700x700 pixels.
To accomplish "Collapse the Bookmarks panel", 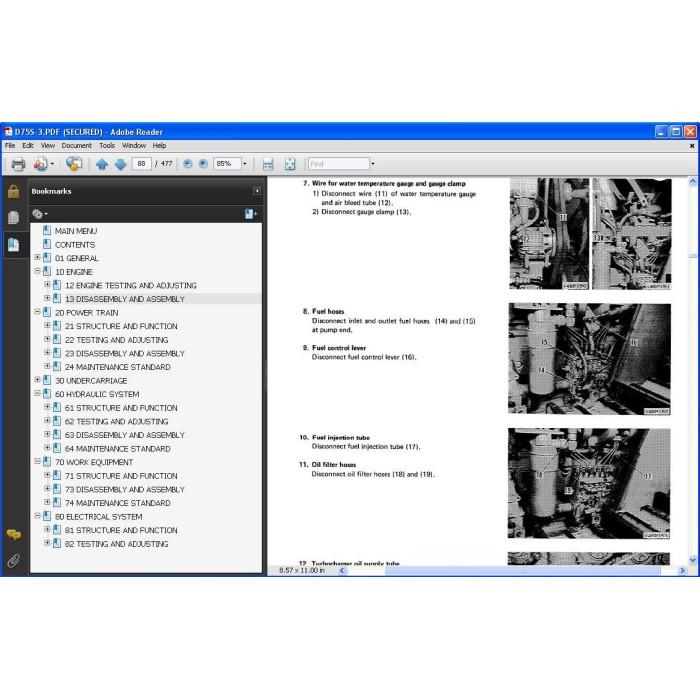I will pyautogui.click(x=257, y=191).
